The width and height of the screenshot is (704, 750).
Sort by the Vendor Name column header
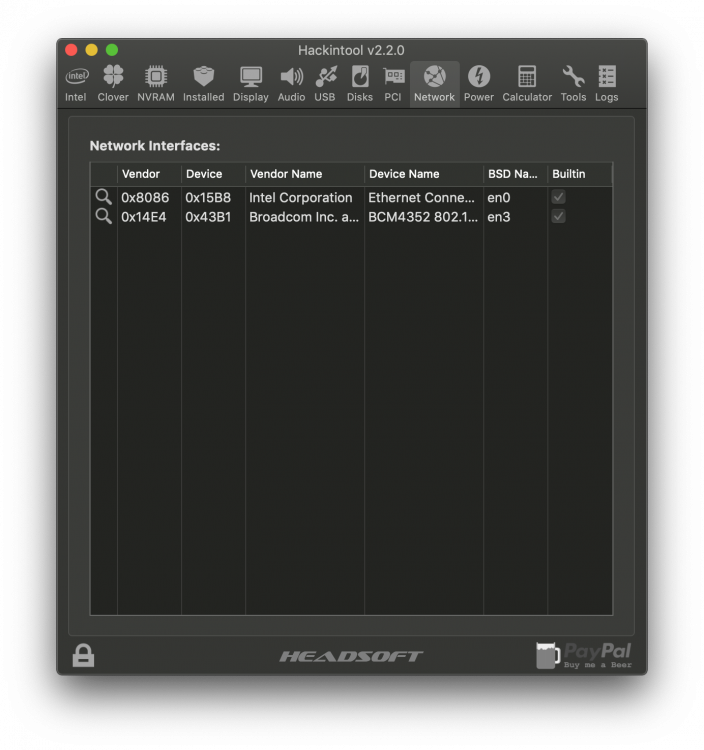[x=305, y=174]
